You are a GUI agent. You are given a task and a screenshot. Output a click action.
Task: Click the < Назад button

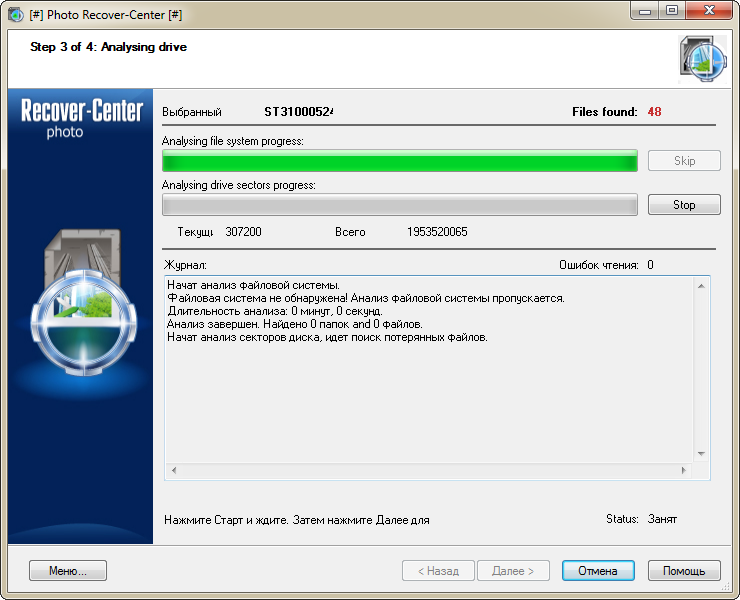pyautogui.click(x=438, y=571)
